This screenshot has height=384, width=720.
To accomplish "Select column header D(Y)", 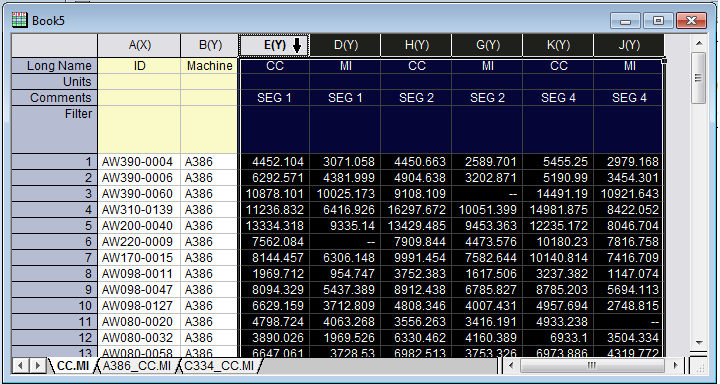I will 345,45.
